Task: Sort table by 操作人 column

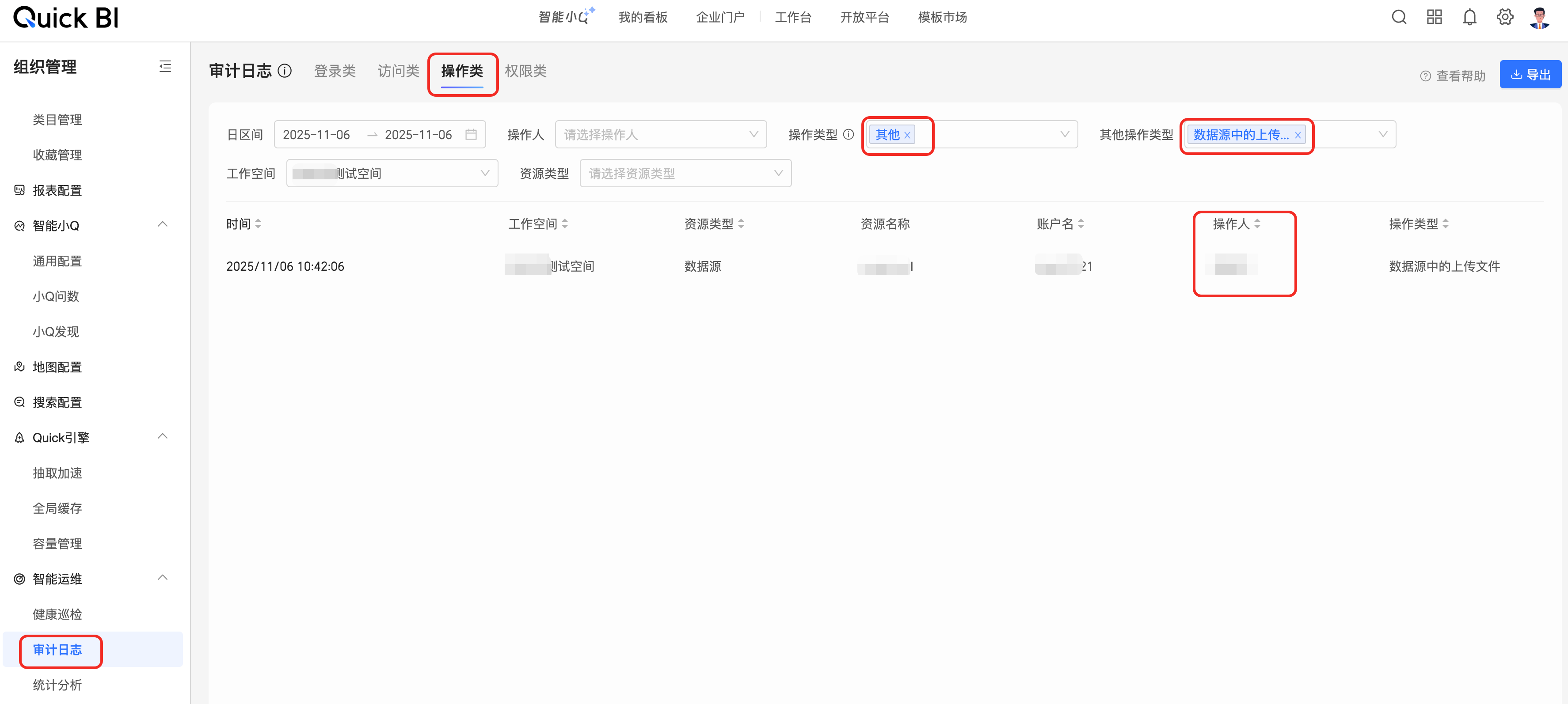Action: 1257,224
